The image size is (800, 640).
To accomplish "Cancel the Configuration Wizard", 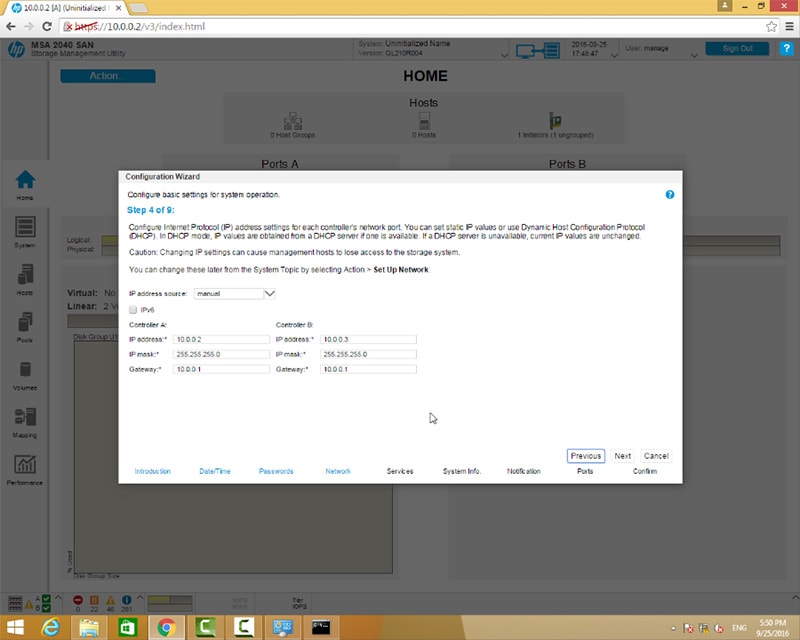I will coord(656,456).
